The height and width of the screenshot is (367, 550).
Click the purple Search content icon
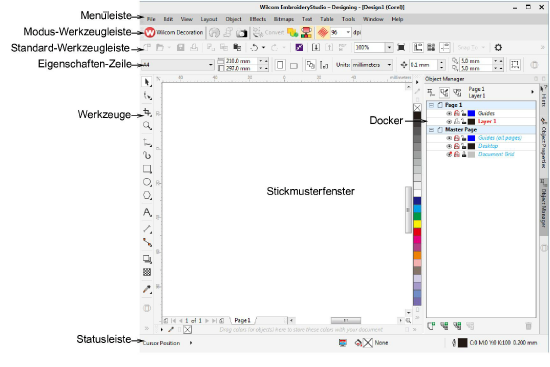tap(299, 47)
